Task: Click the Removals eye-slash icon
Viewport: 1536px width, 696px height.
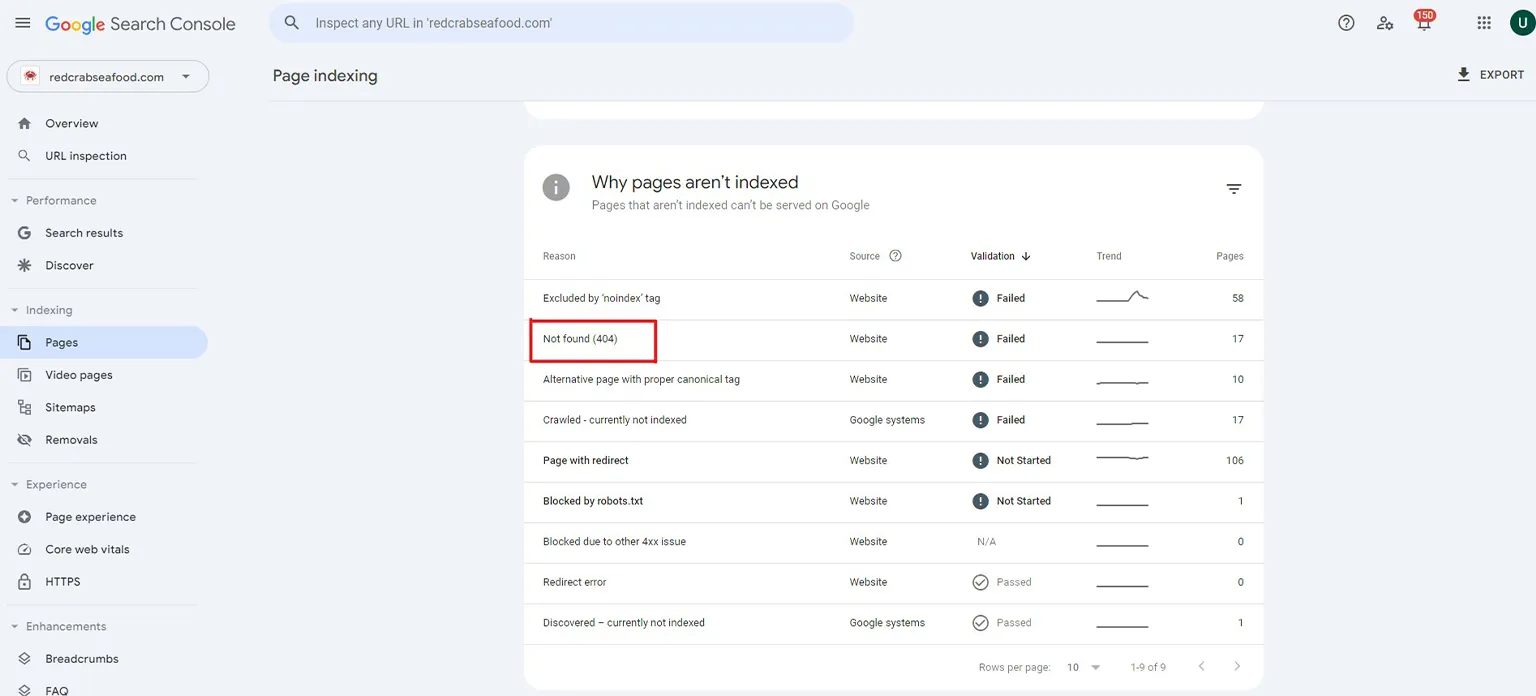Action: [x=24, y=439]
